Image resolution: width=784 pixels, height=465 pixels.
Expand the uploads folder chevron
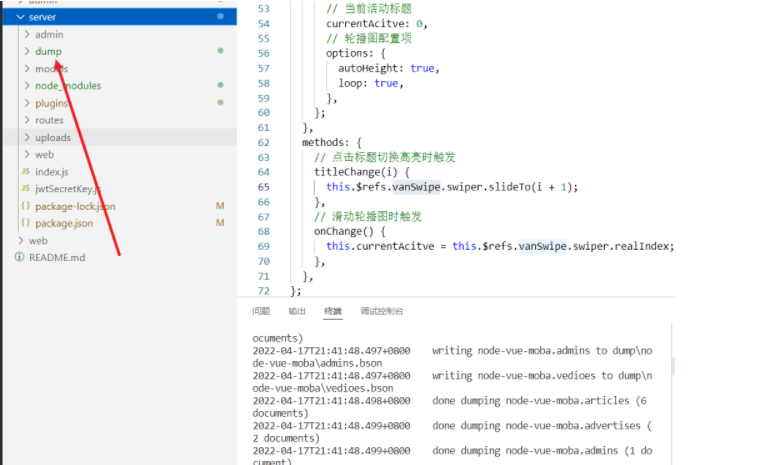[27, 137]
